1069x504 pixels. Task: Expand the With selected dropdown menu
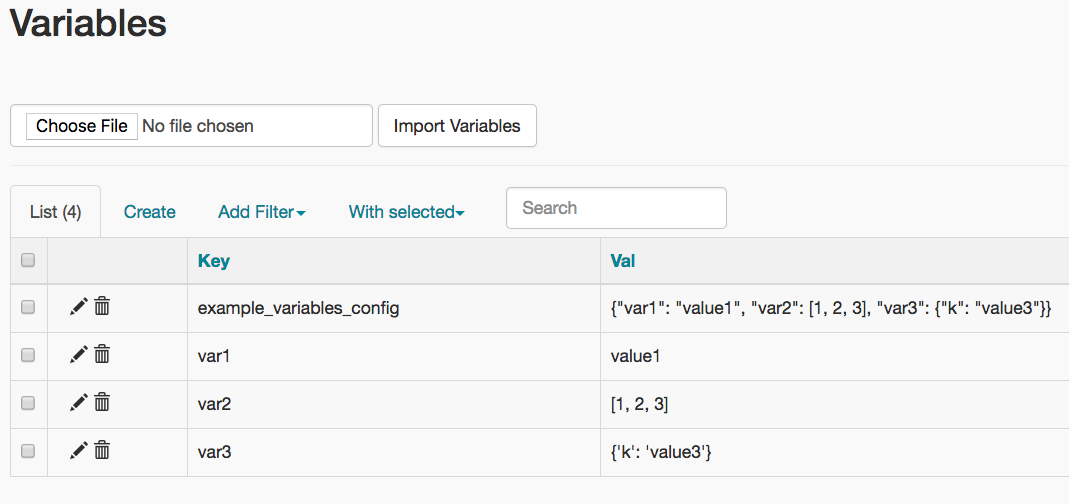click(x=406, y=212)
